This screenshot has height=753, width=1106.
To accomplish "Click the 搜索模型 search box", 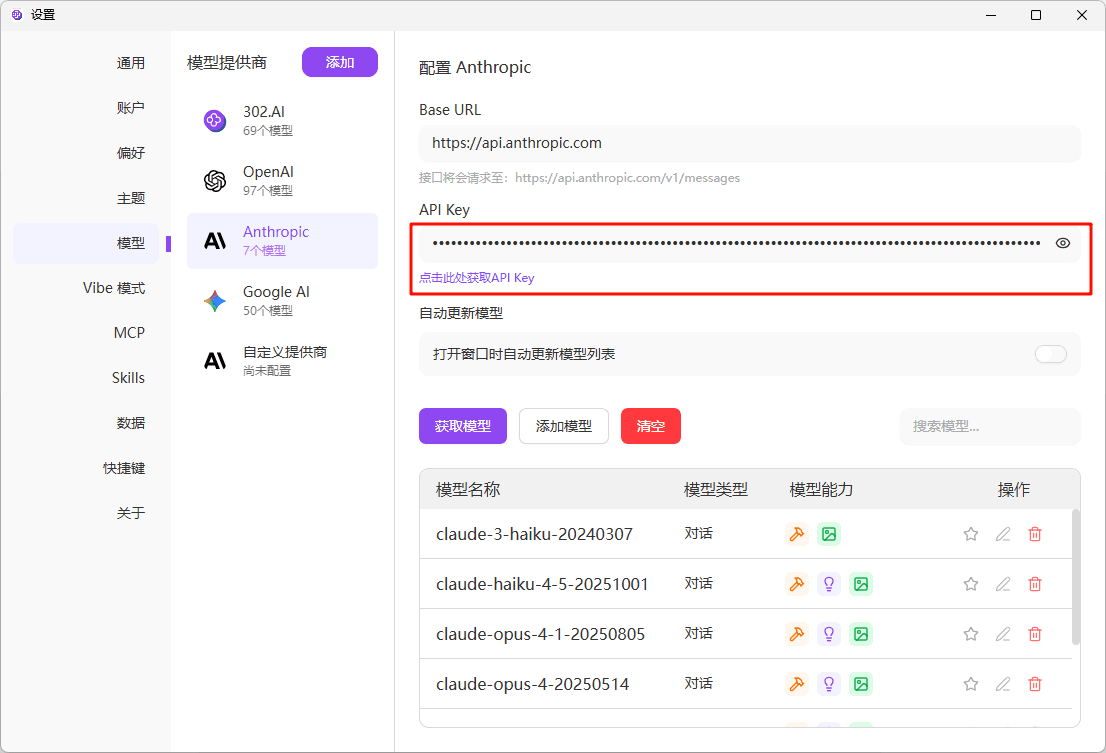I will [990, 426].
